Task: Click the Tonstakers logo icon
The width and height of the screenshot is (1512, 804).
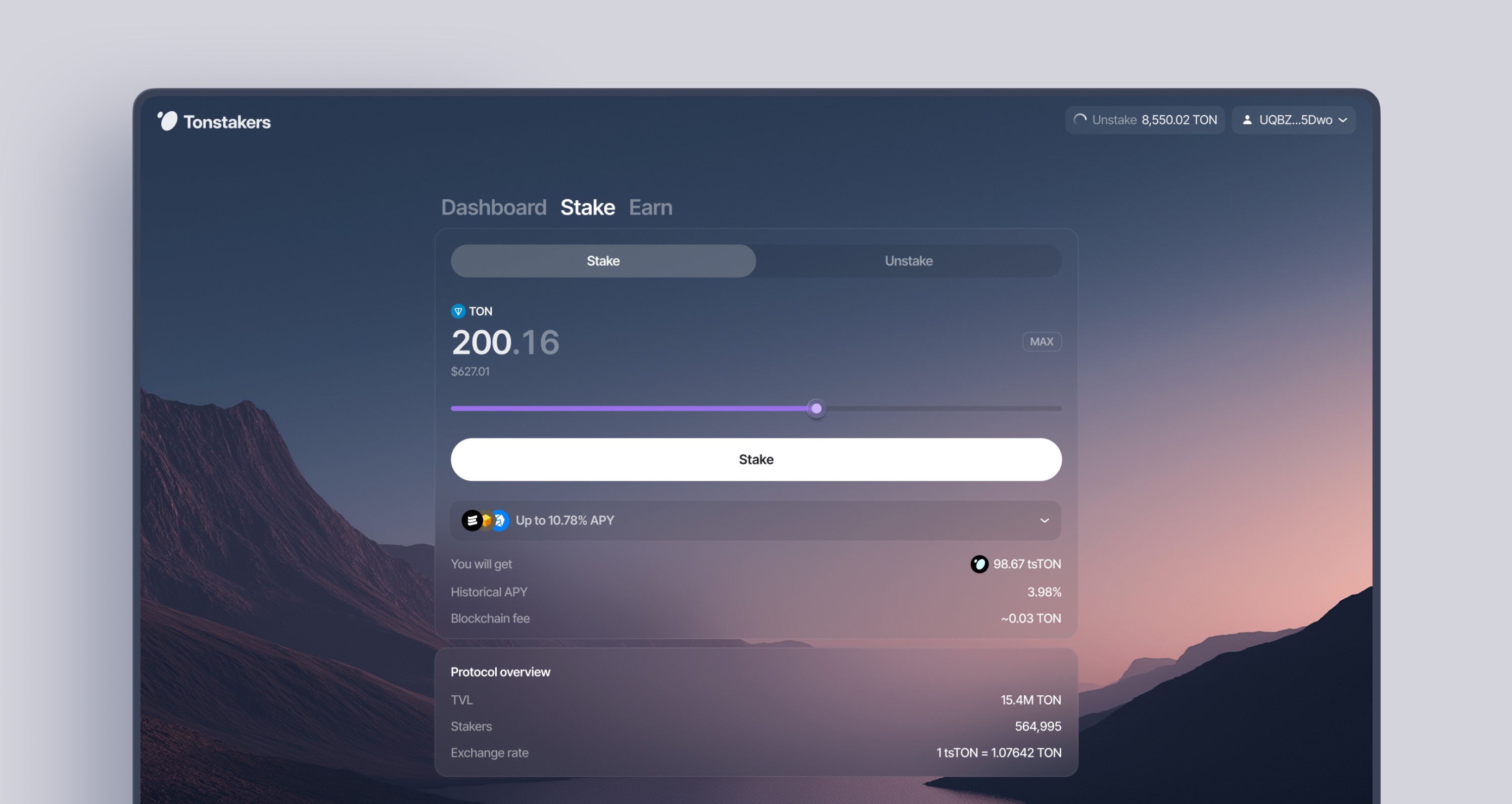Action: 167,121
